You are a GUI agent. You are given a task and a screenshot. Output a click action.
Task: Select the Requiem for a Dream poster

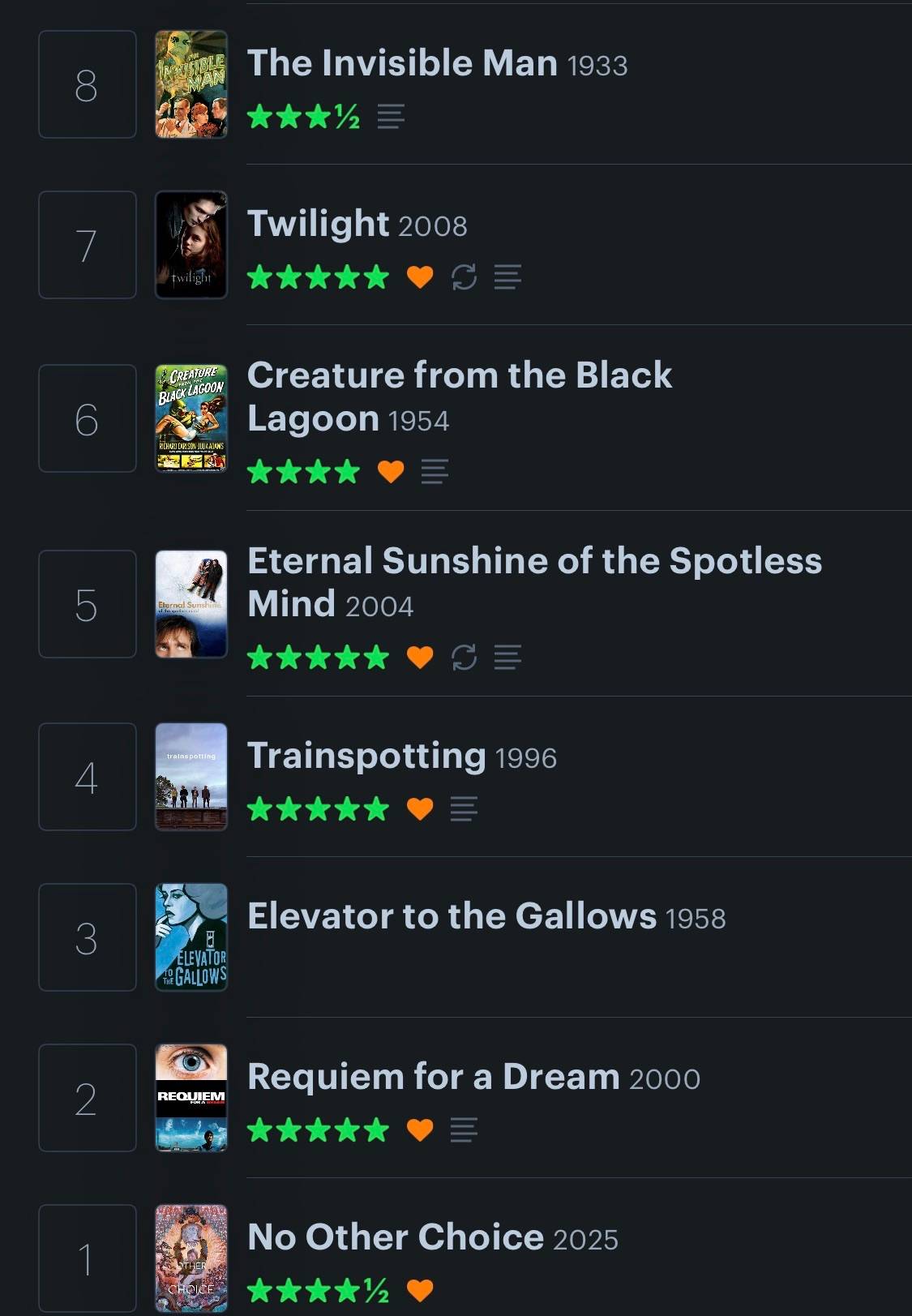(191, 1098)
